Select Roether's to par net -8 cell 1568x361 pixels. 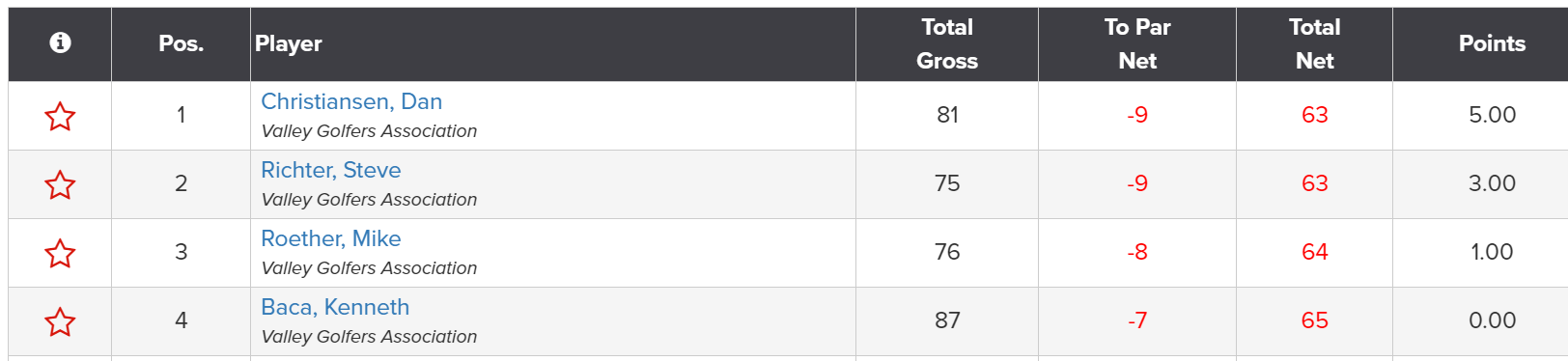[x=1137, y=252]
